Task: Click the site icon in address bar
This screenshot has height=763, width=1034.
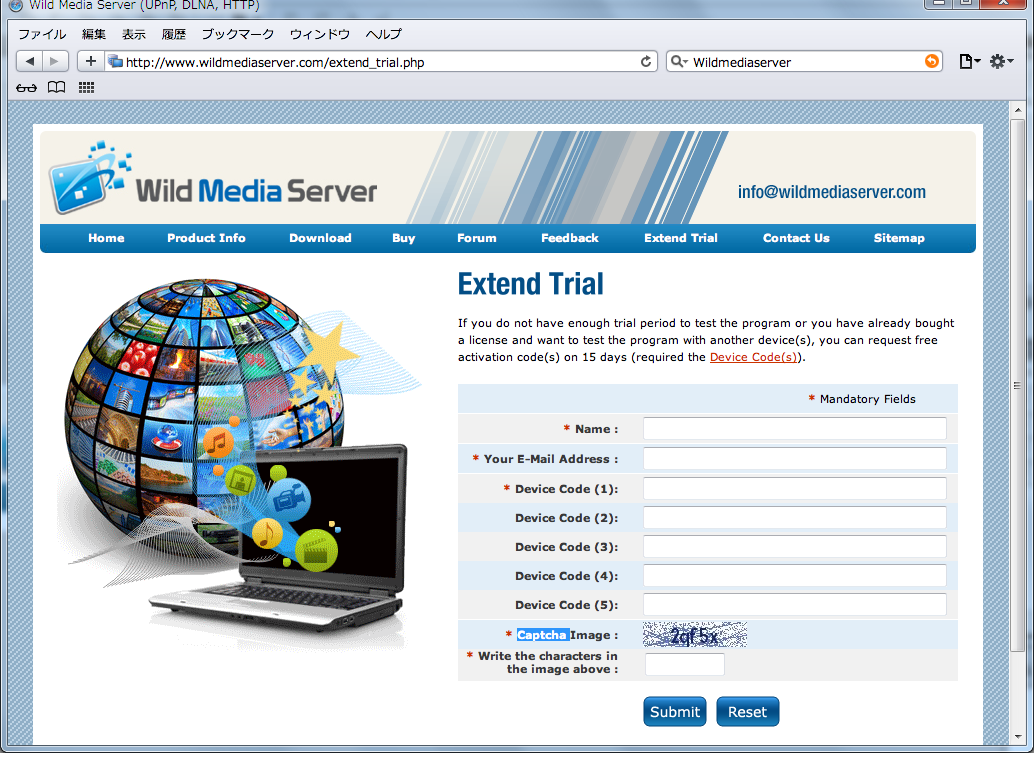Action: 115,61
